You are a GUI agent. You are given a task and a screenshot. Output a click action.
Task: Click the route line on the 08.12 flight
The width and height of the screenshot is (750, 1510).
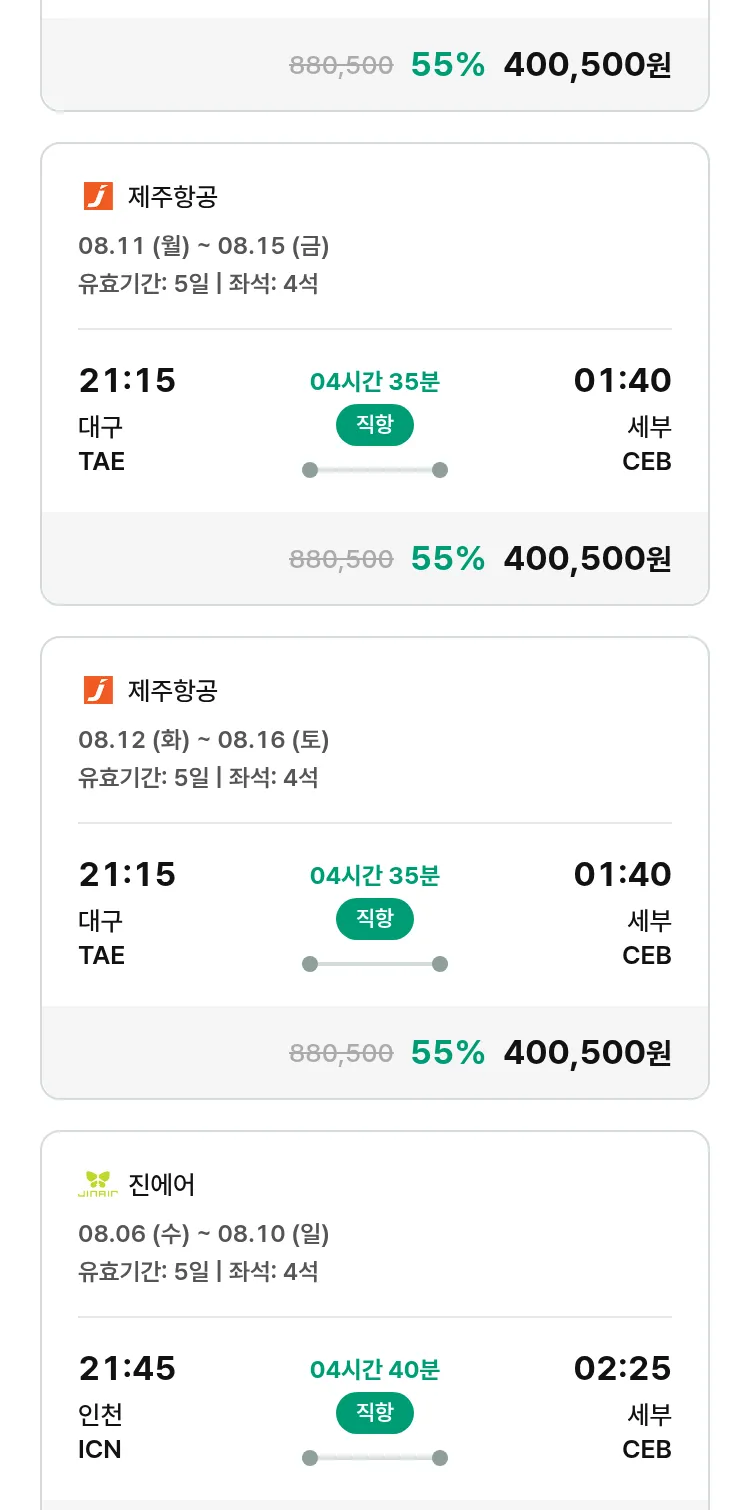(x=375, y=964)
